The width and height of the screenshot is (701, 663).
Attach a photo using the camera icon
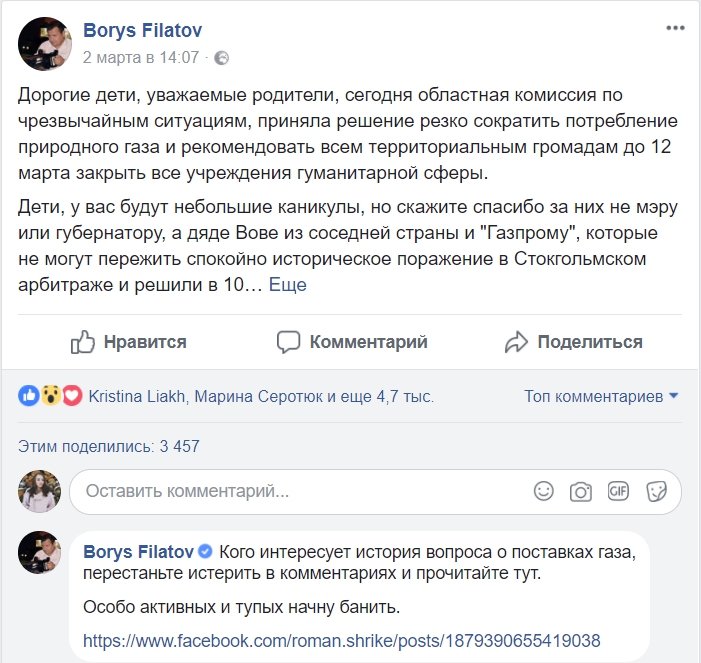580,491
